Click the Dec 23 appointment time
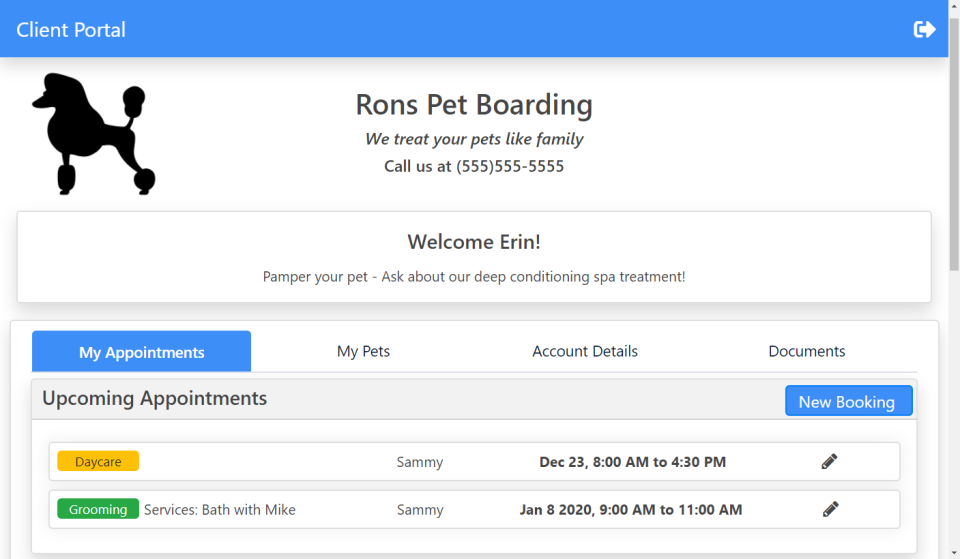Image resolution: width=960 pixels, height=559 pixels. pyautogui.click(x=632, y=462)
